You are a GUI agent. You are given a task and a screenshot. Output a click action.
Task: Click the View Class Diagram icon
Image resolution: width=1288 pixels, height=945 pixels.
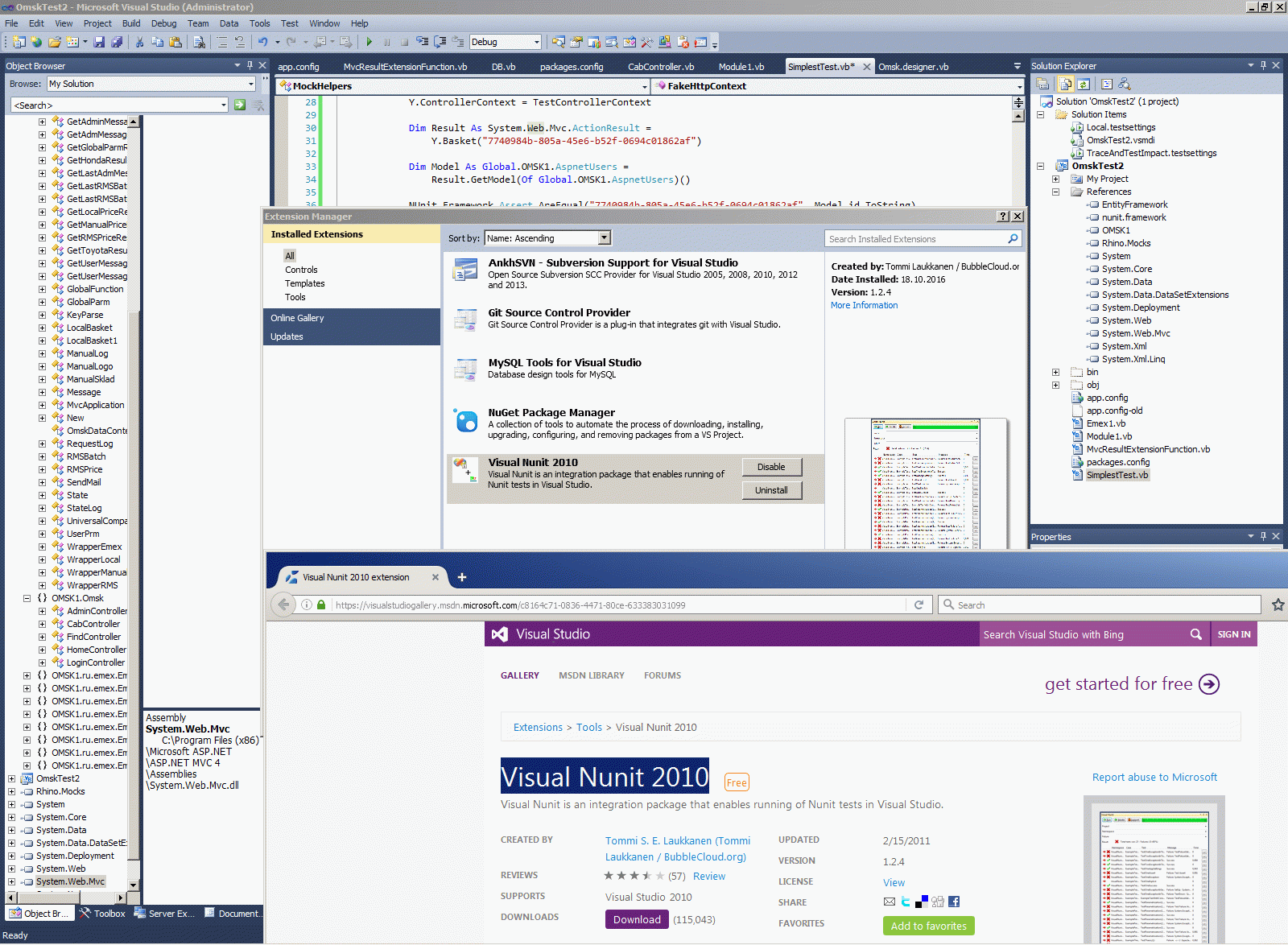(1125, 84)
